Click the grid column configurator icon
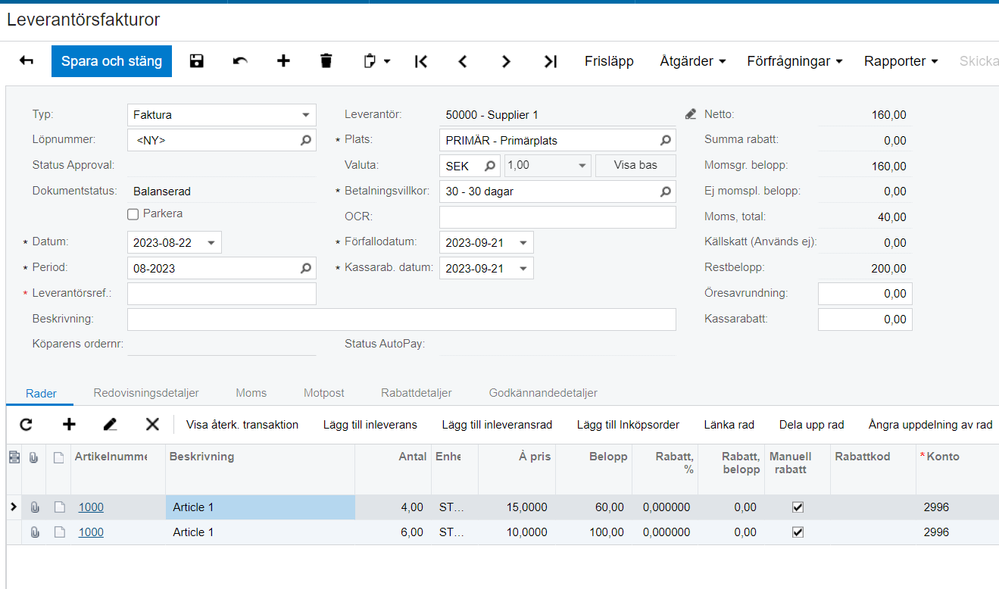The height and width of the screenshot is (589, 999). (x=14, y=457)
